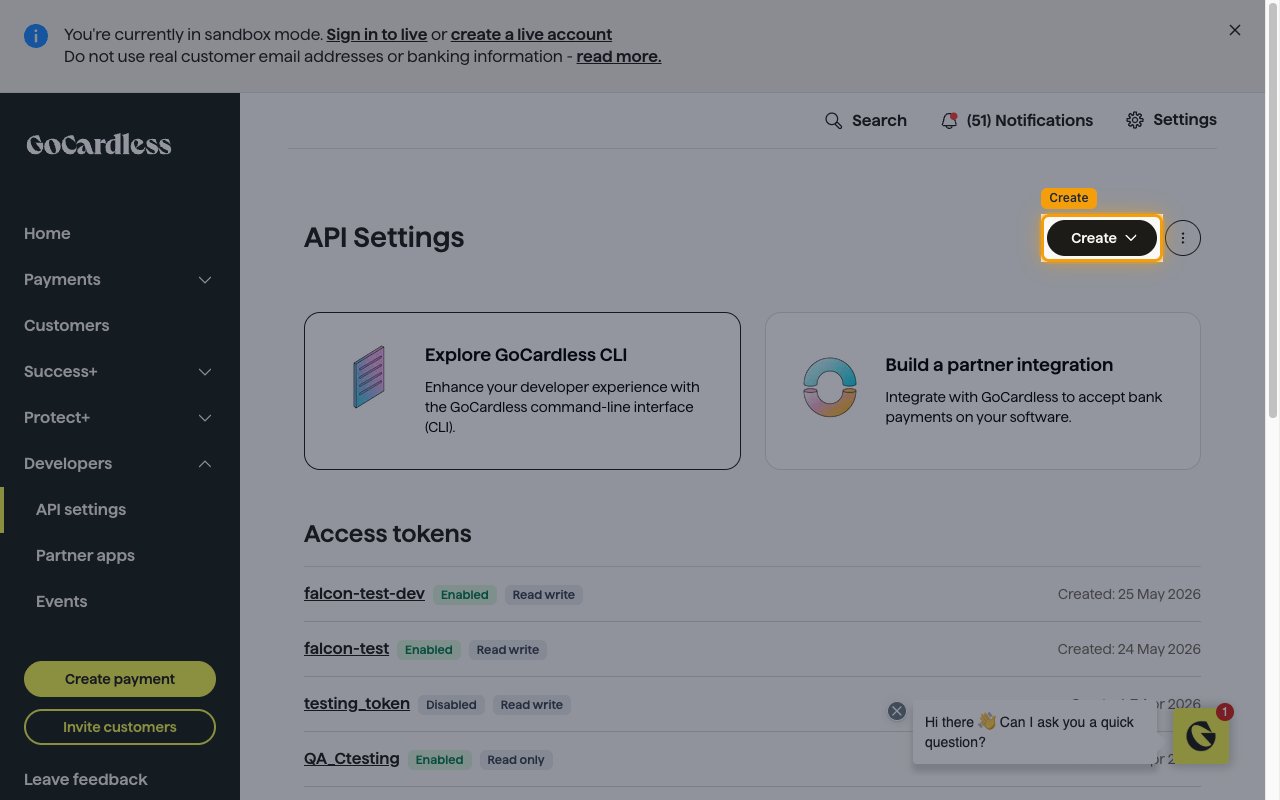Follow the create a live account link
The height and width of the screenshot is (800, 1280).
pyautogui.click(x=531, y=34)
